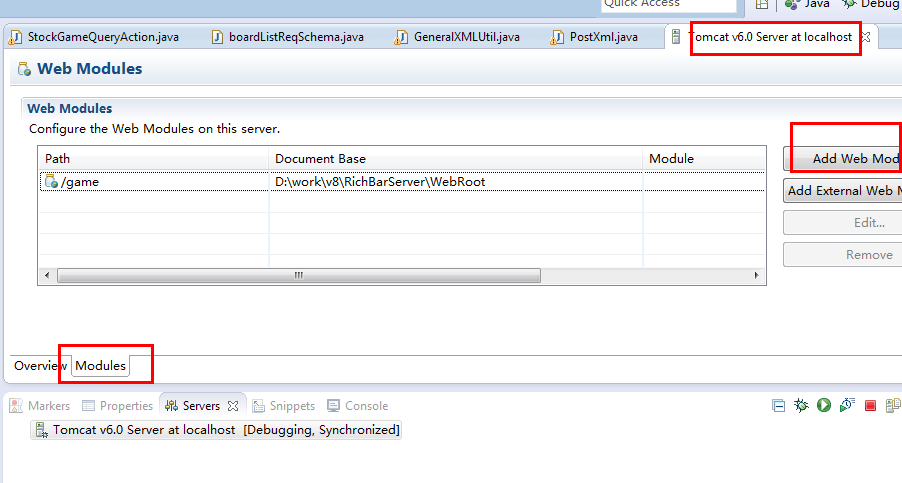Click the Module column header
Viewport: 902px width, 483px height.
704,159
